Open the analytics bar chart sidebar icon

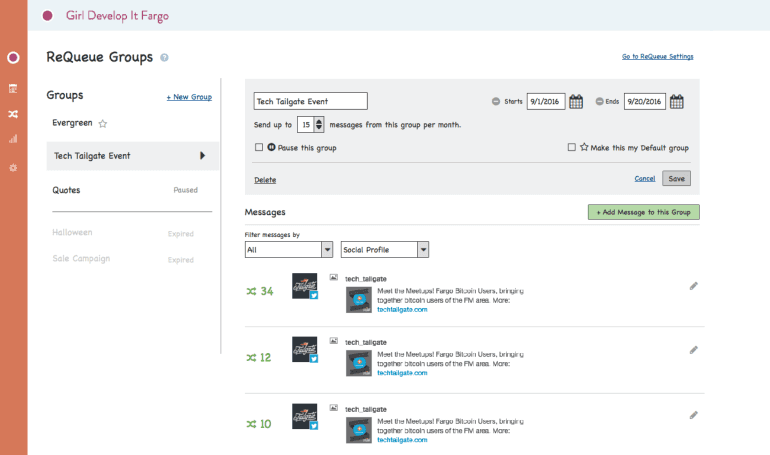(13, 139)
